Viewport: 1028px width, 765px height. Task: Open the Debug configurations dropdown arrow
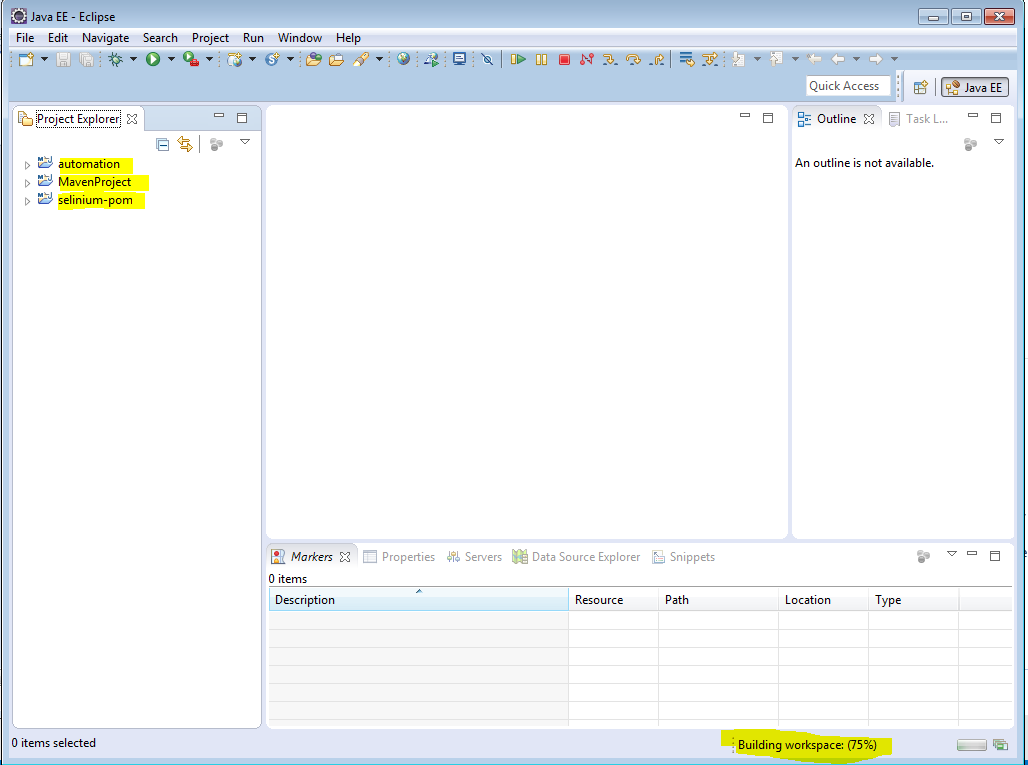point(133,59)
